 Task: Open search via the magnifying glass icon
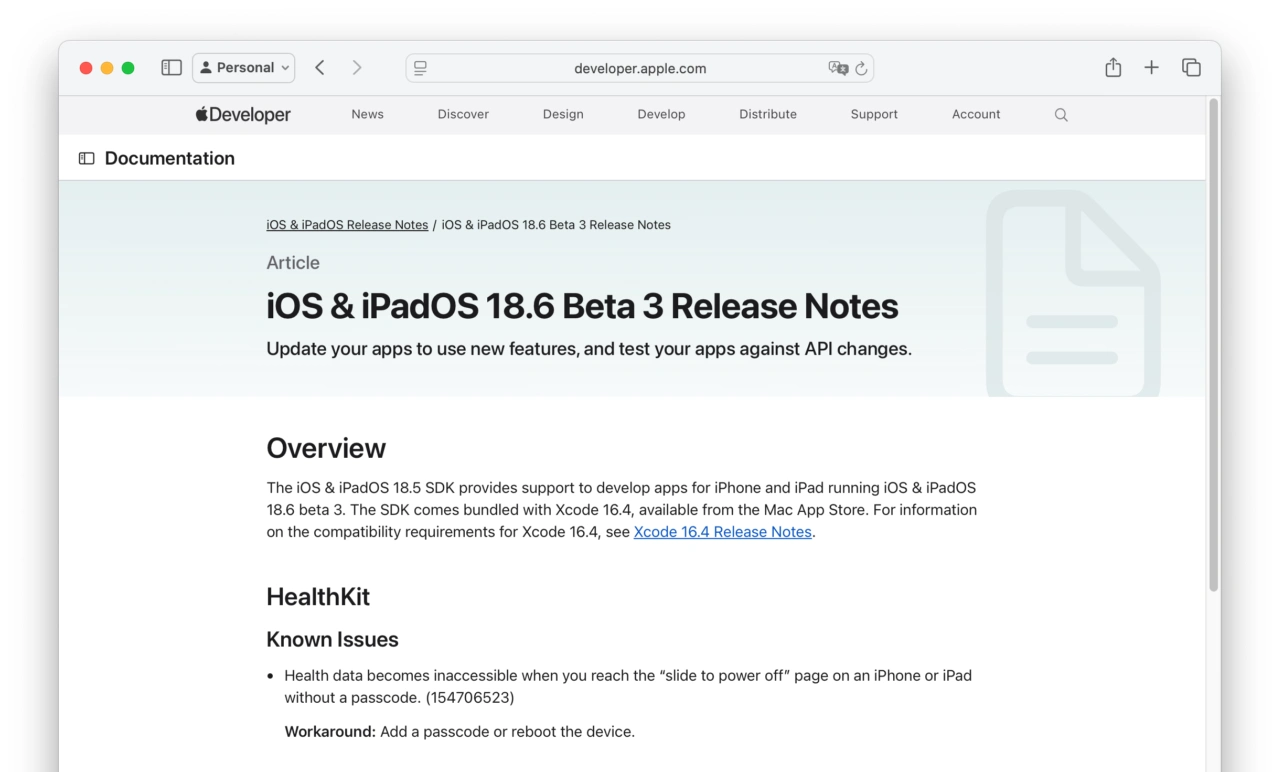pos(1060,114)
